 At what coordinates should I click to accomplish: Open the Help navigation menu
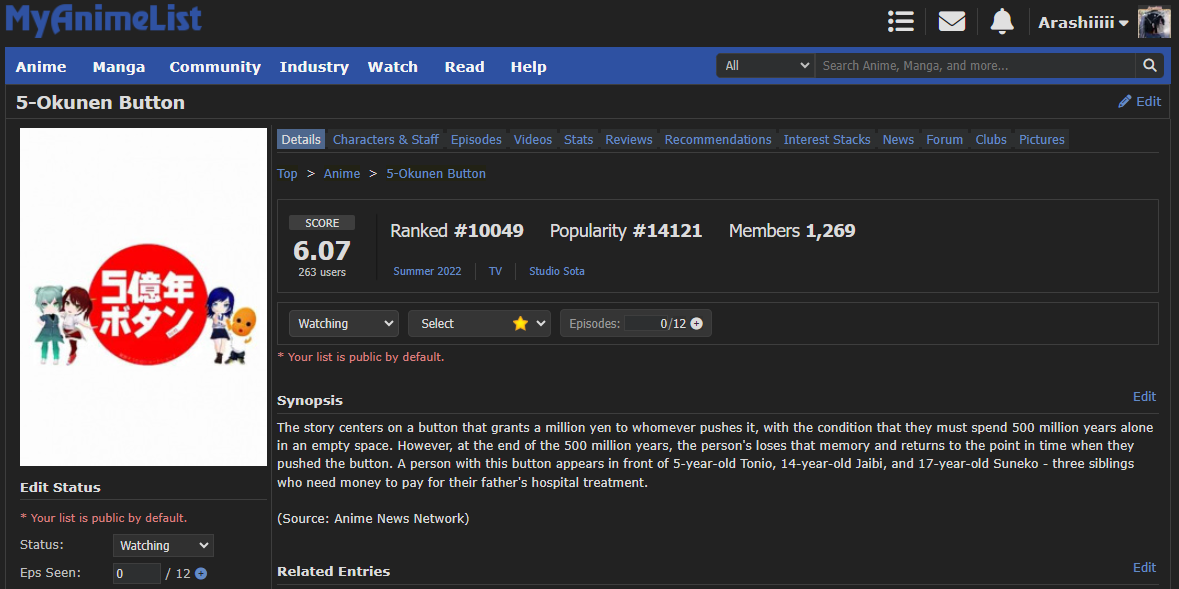[x=529, y=67]
